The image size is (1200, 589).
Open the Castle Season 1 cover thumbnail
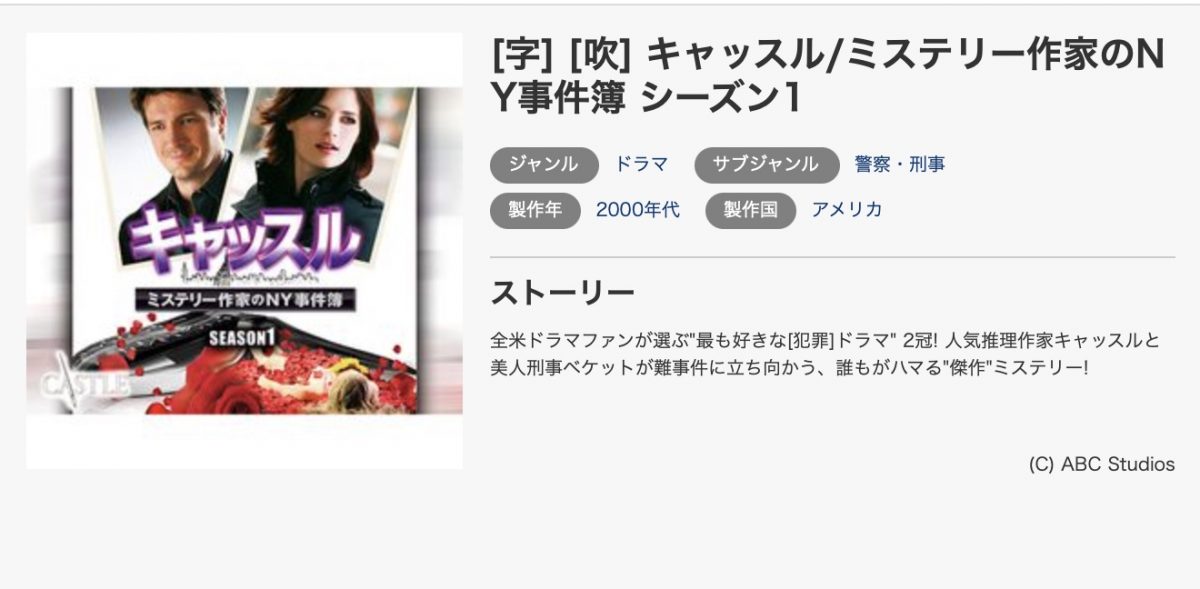244,251
